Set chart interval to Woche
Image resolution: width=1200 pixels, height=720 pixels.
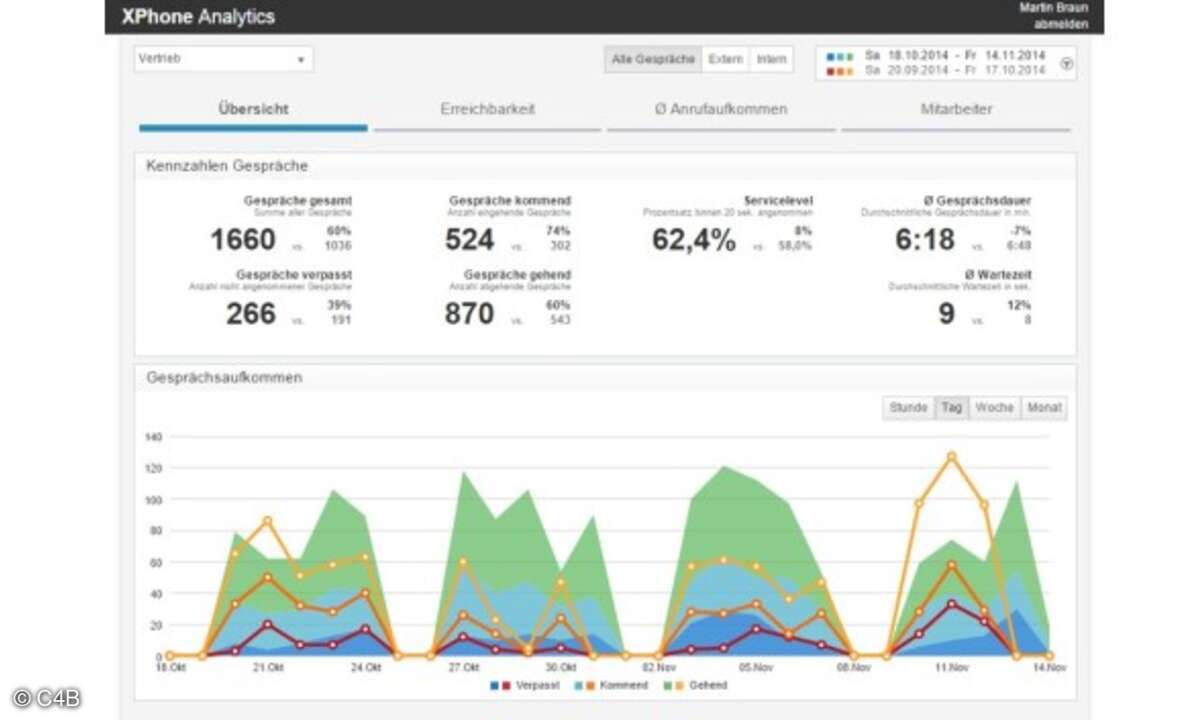click(995, 408)
